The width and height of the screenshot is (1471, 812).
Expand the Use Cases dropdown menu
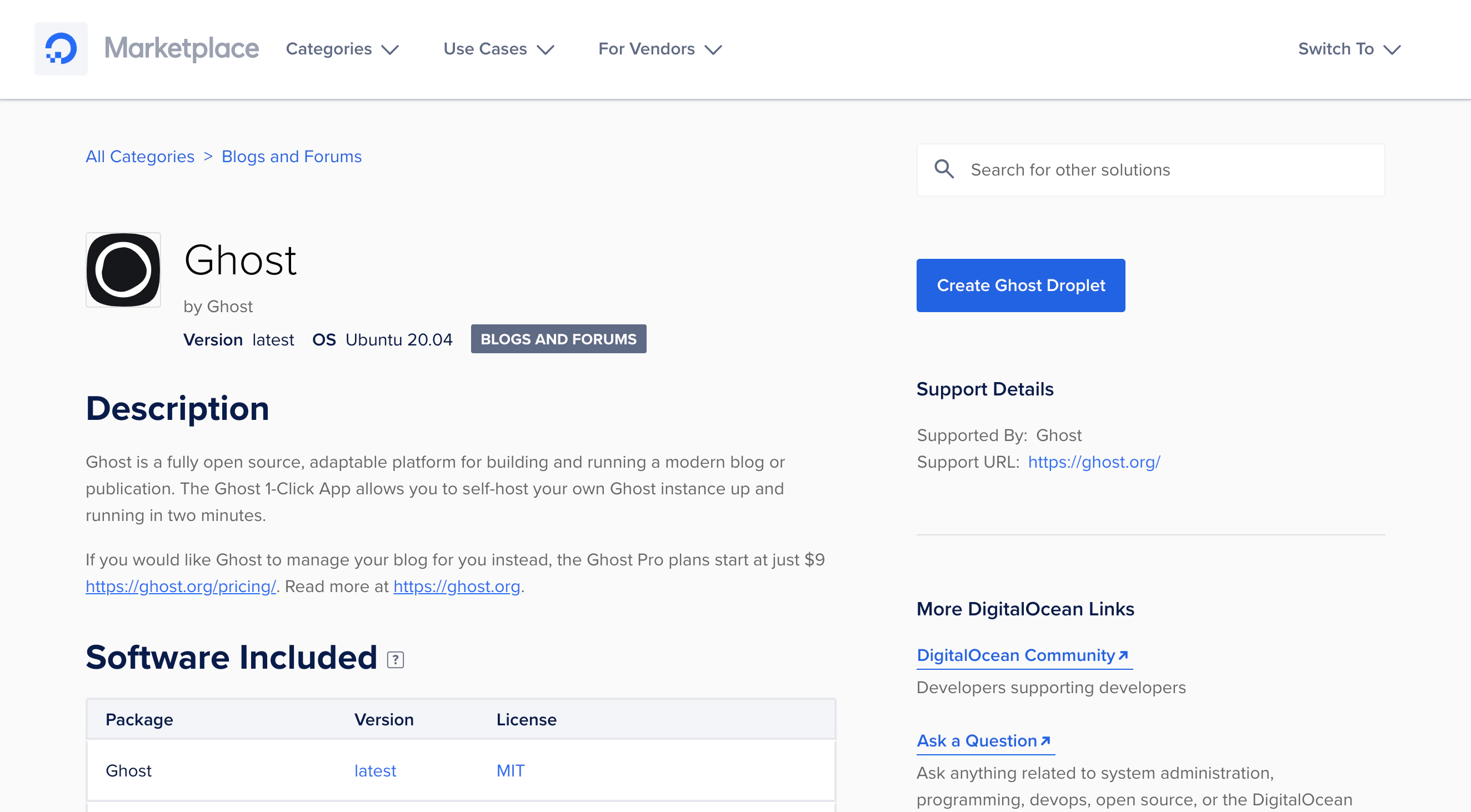coord(498,48)
